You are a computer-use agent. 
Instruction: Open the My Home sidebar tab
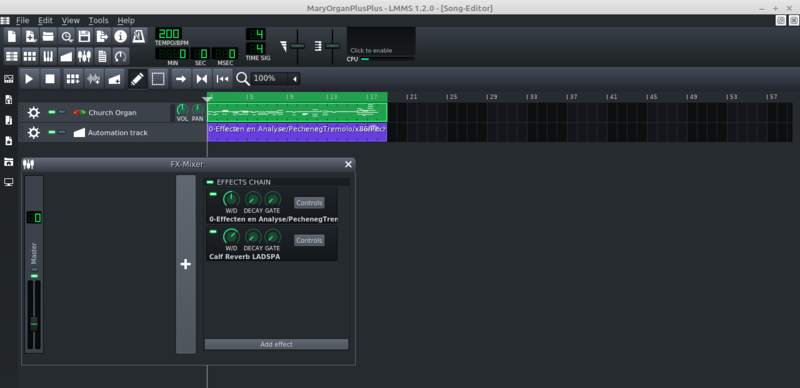(x=8, y=161)
